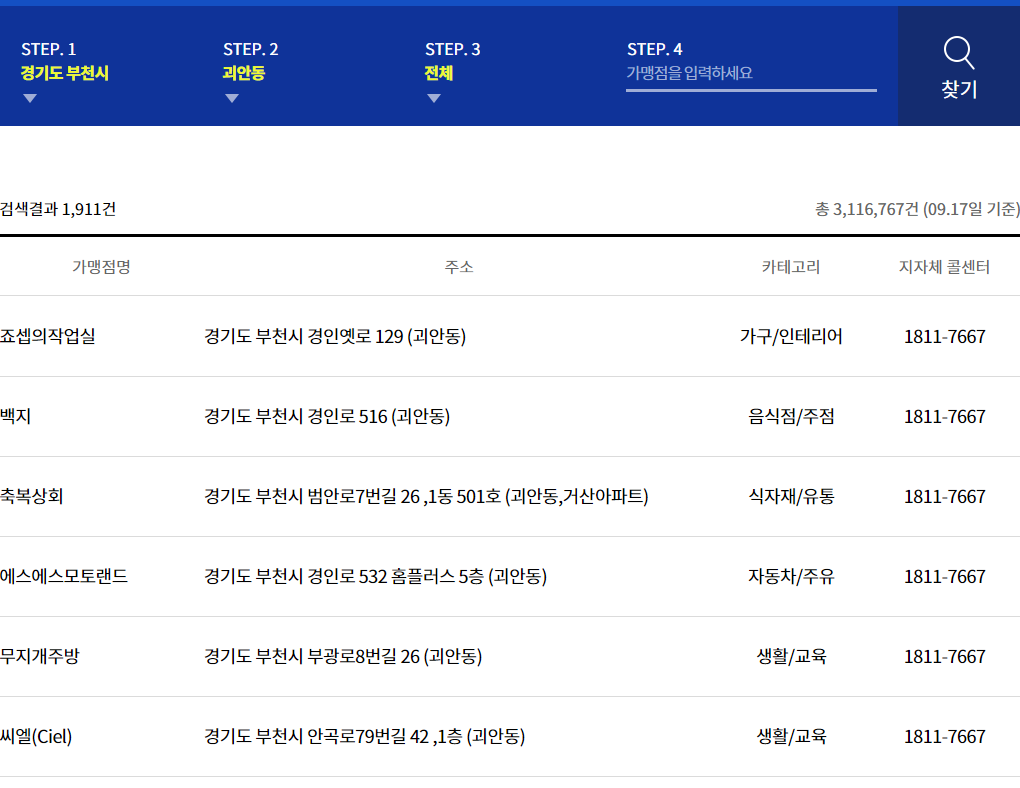Expand the arrow below 전체
Viewport: 1020px width, 788px height.
(434, 98)
